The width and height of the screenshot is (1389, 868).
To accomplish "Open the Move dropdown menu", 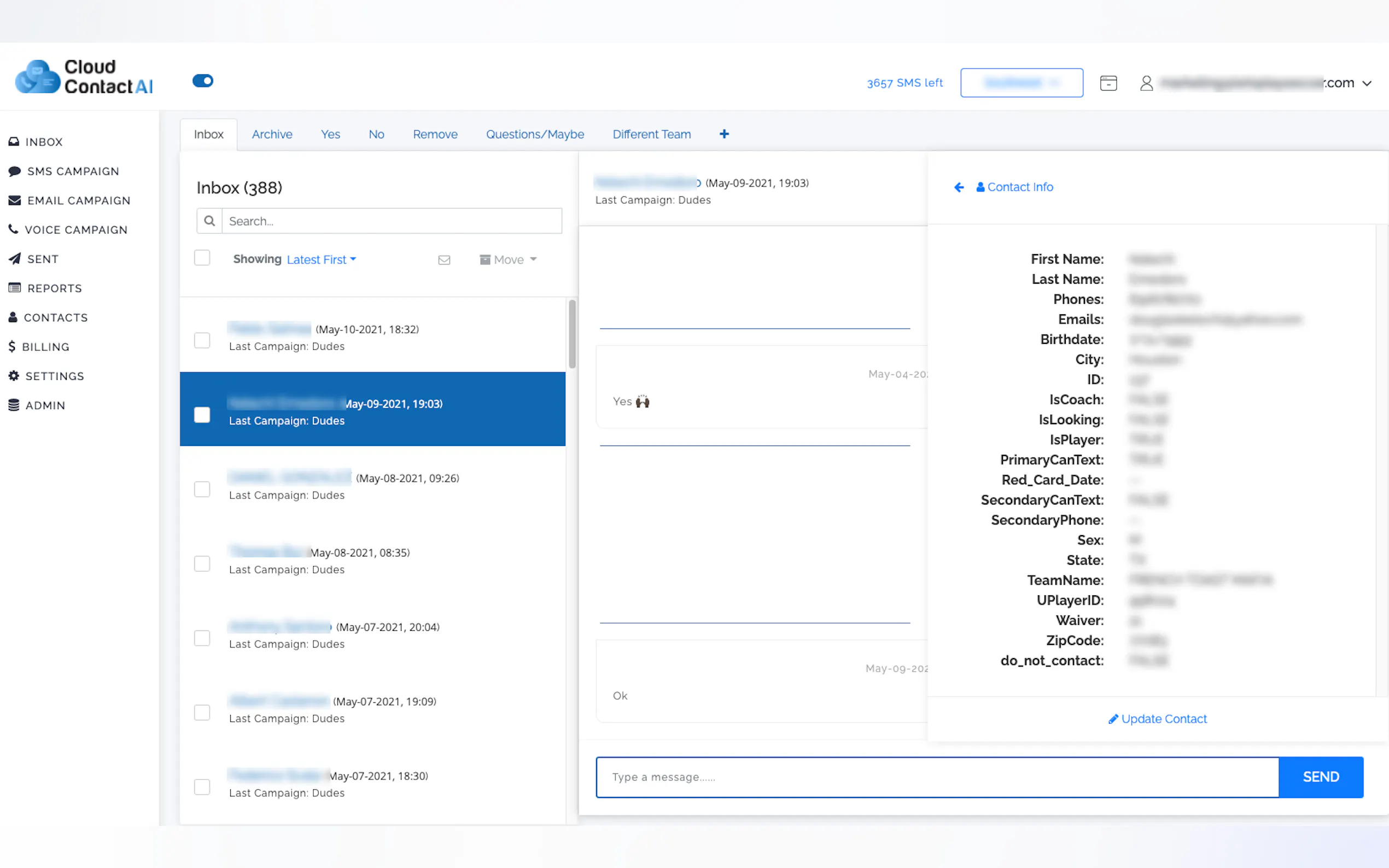I will (x=508, y=260).
